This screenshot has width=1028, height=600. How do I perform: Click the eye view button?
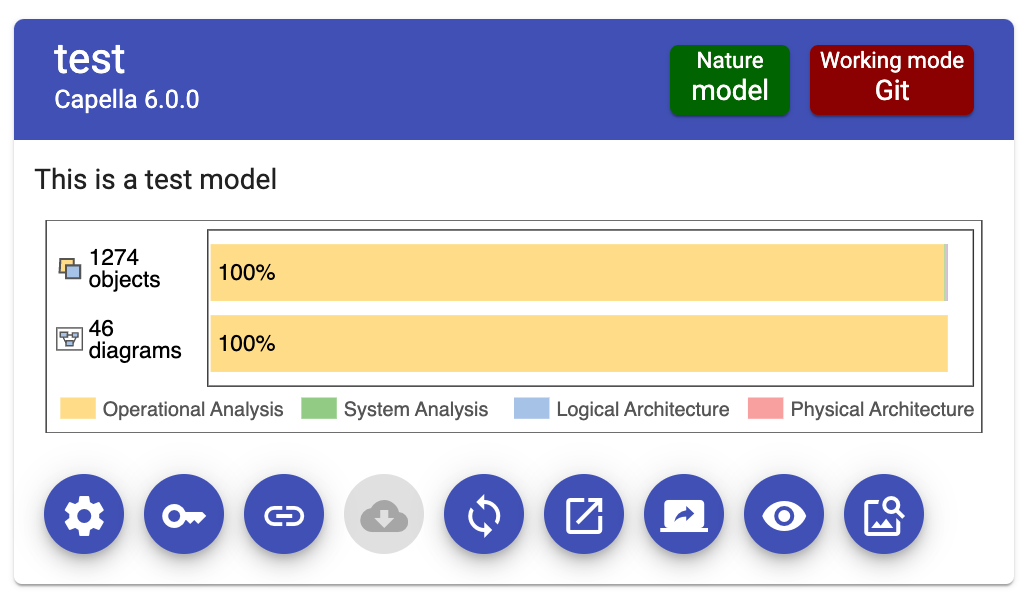coord(784,515)
